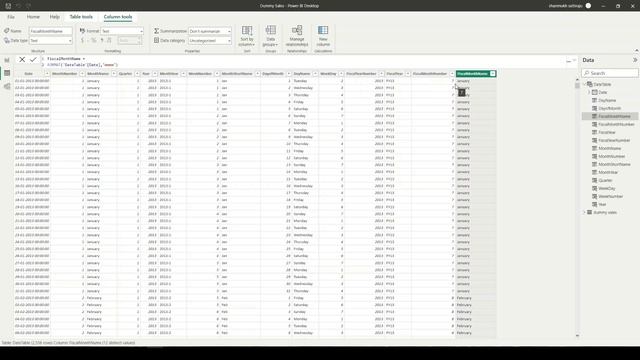This screenshot has width=640, height=360.
Task: Select the MonthYear field in Data pane
Action: [608, 173]
